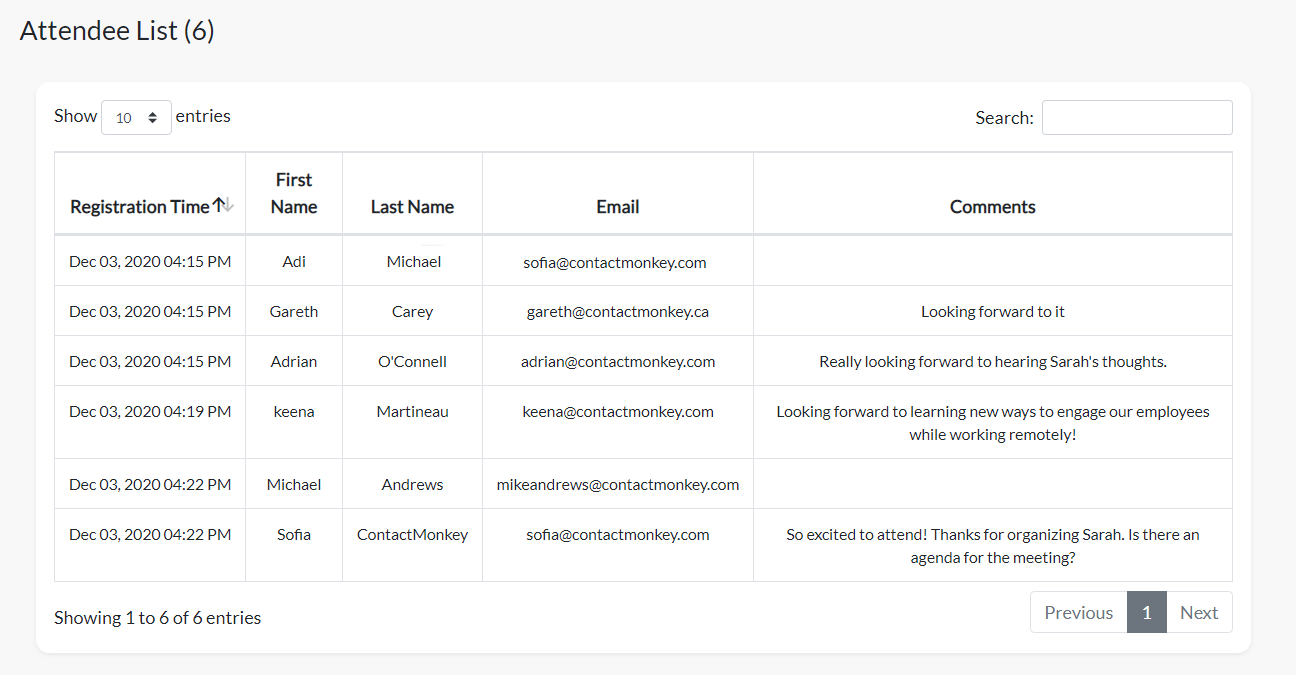Select first name cell Adrian
Image resolution: width=1296 pixels, height=675 pixels.
click(x=294, y=361)
